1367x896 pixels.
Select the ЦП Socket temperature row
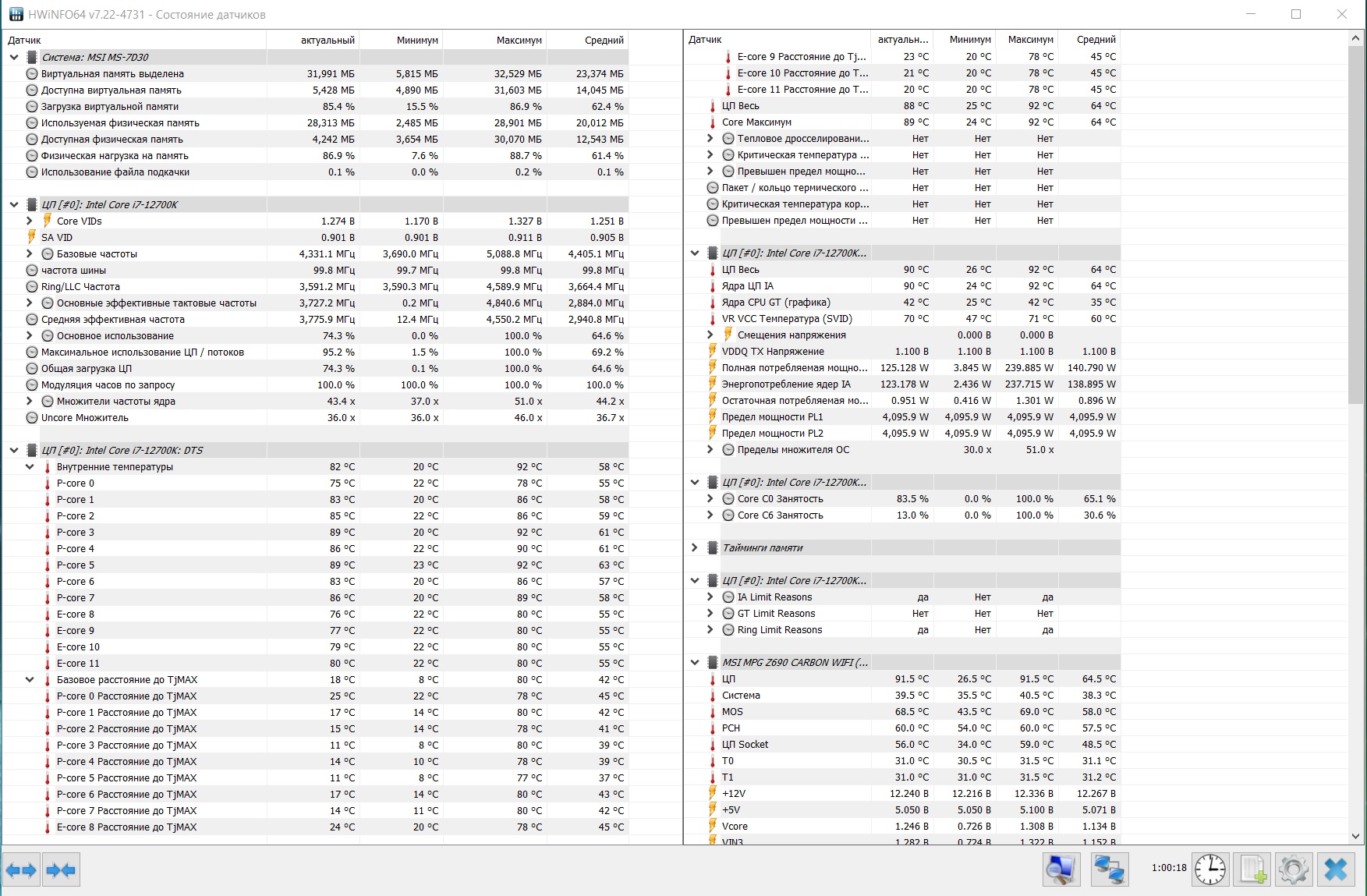[902, 744]
